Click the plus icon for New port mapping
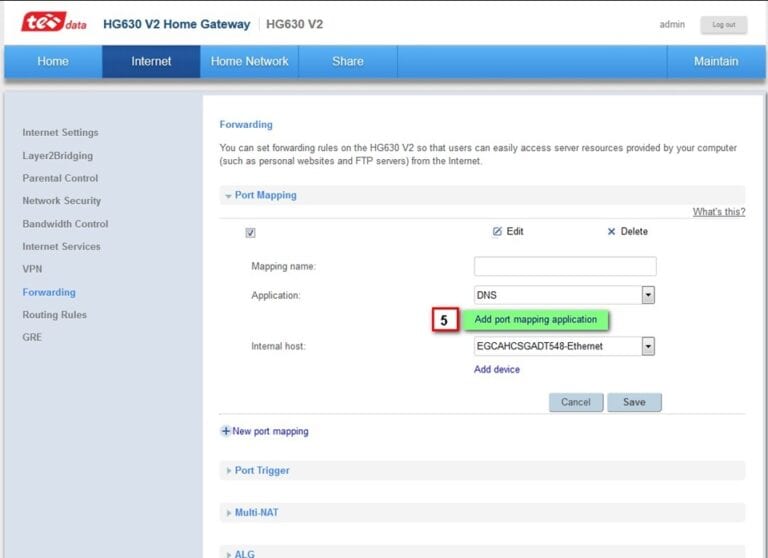The width and height of the screenshot is (768, 558). [x=226, y=431]
